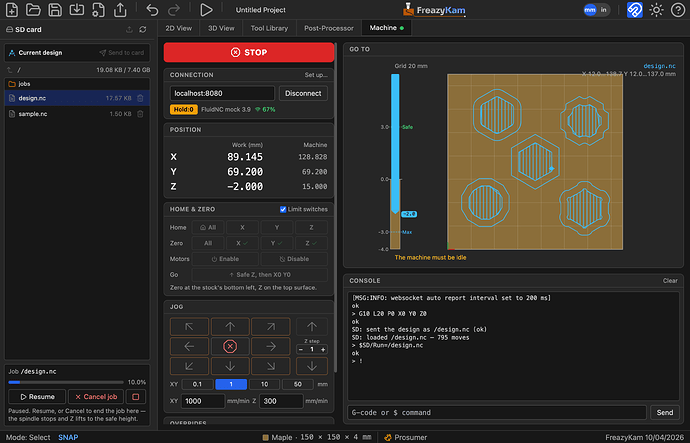Switch units to mm
The height and width of the screenshot is (443, 690).
[x=590, y=10]
